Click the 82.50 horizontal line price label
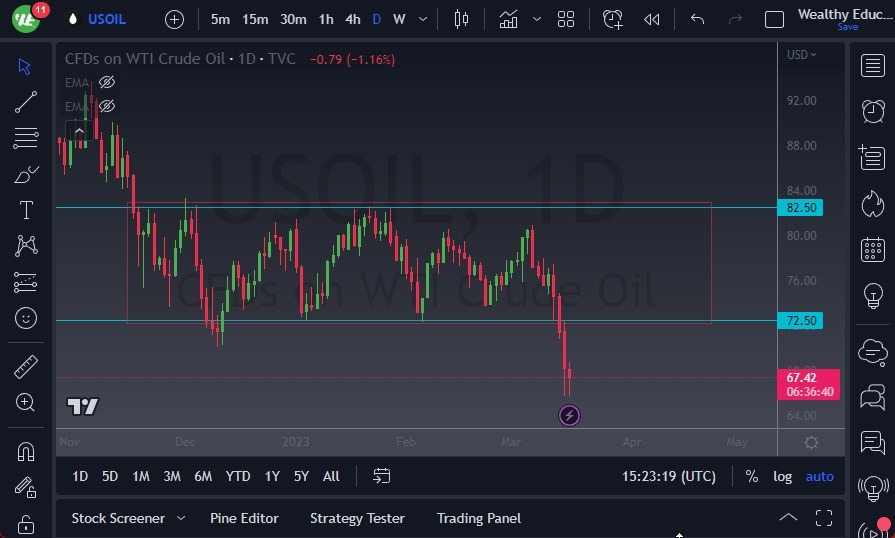Screen dimensions: 895x538 802,208
